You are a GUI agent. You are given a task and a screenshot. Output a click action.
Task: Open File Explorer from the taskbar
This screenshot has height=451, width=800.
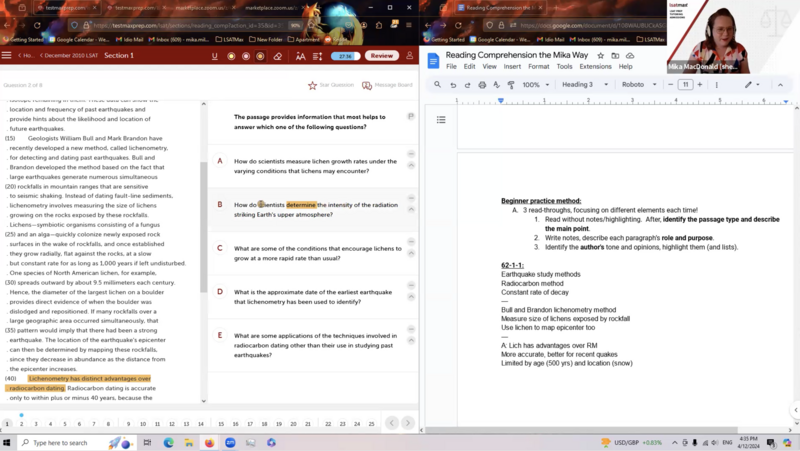pyautogui.click(x=189, y=442)
